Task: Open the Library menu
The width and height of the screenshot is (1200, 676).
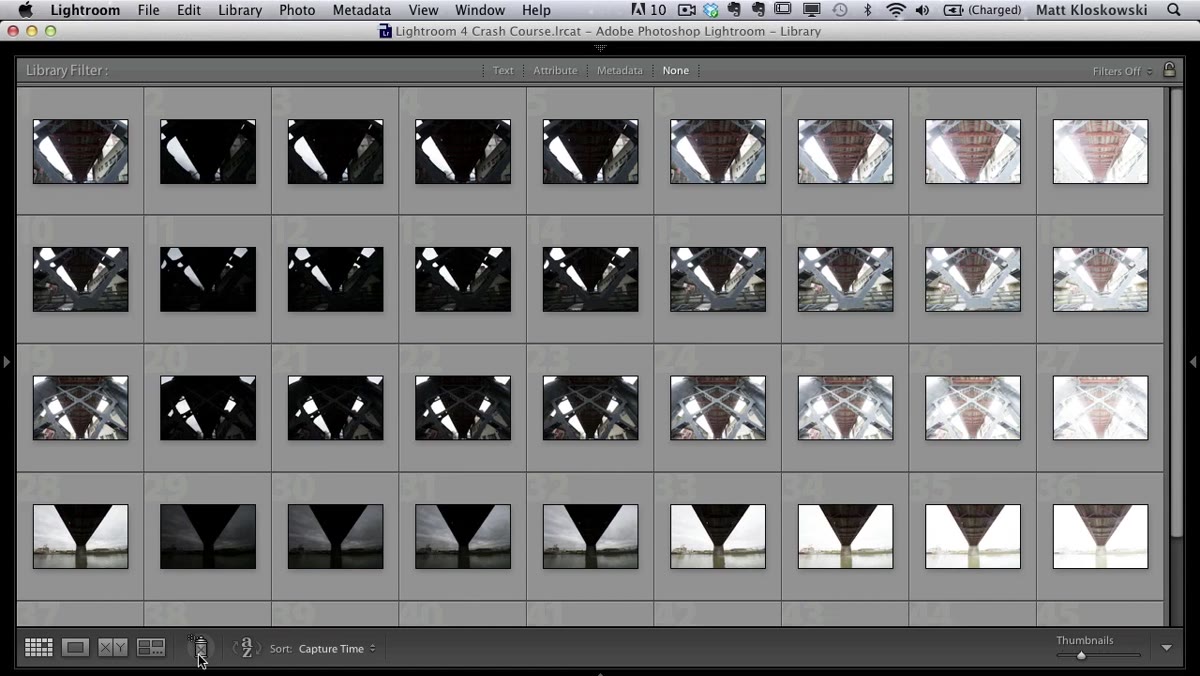Action: pyautogui.click(x=240, y=10)
